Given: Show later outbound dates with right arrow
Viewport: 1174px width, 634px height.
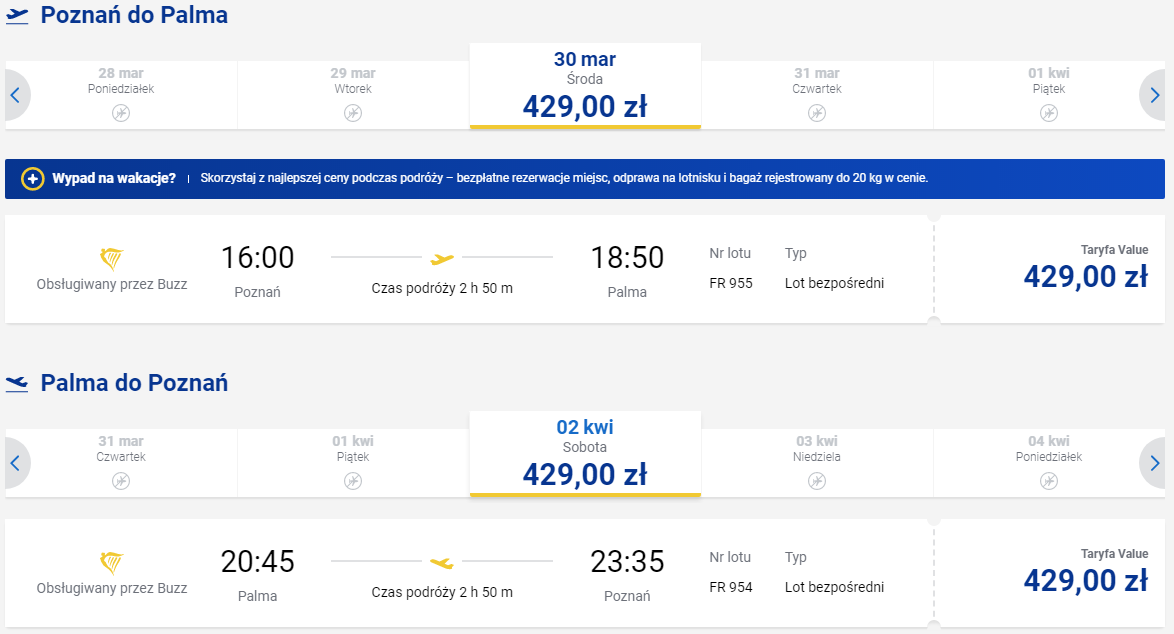Looking at the screenshot, I should (x=1154, y=95).
